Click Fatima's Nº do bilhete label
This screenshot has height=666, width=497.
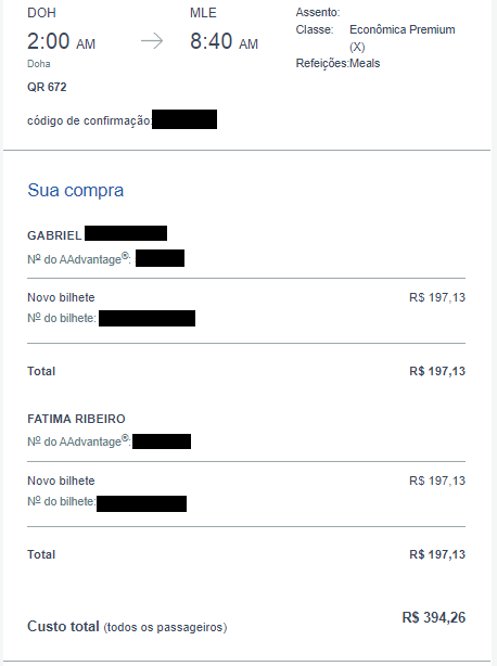(x=62, y=501)
